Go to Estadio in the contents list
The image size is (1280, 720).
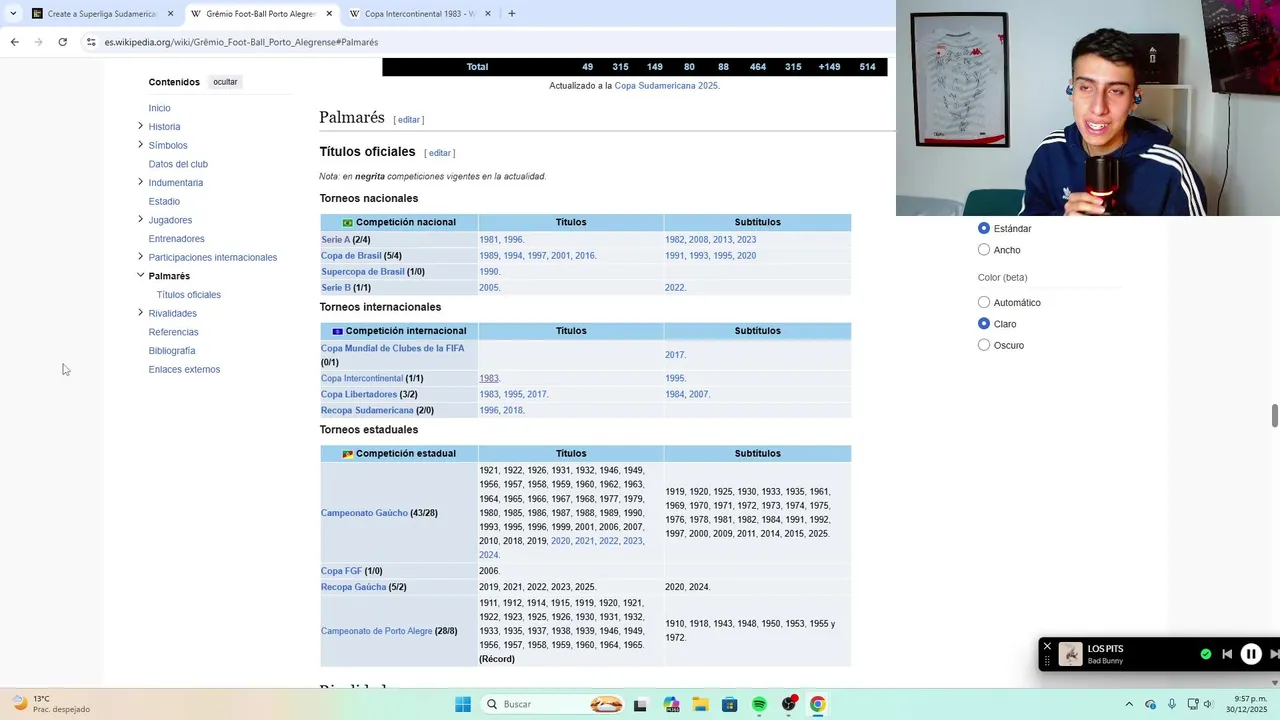(164, 201)
